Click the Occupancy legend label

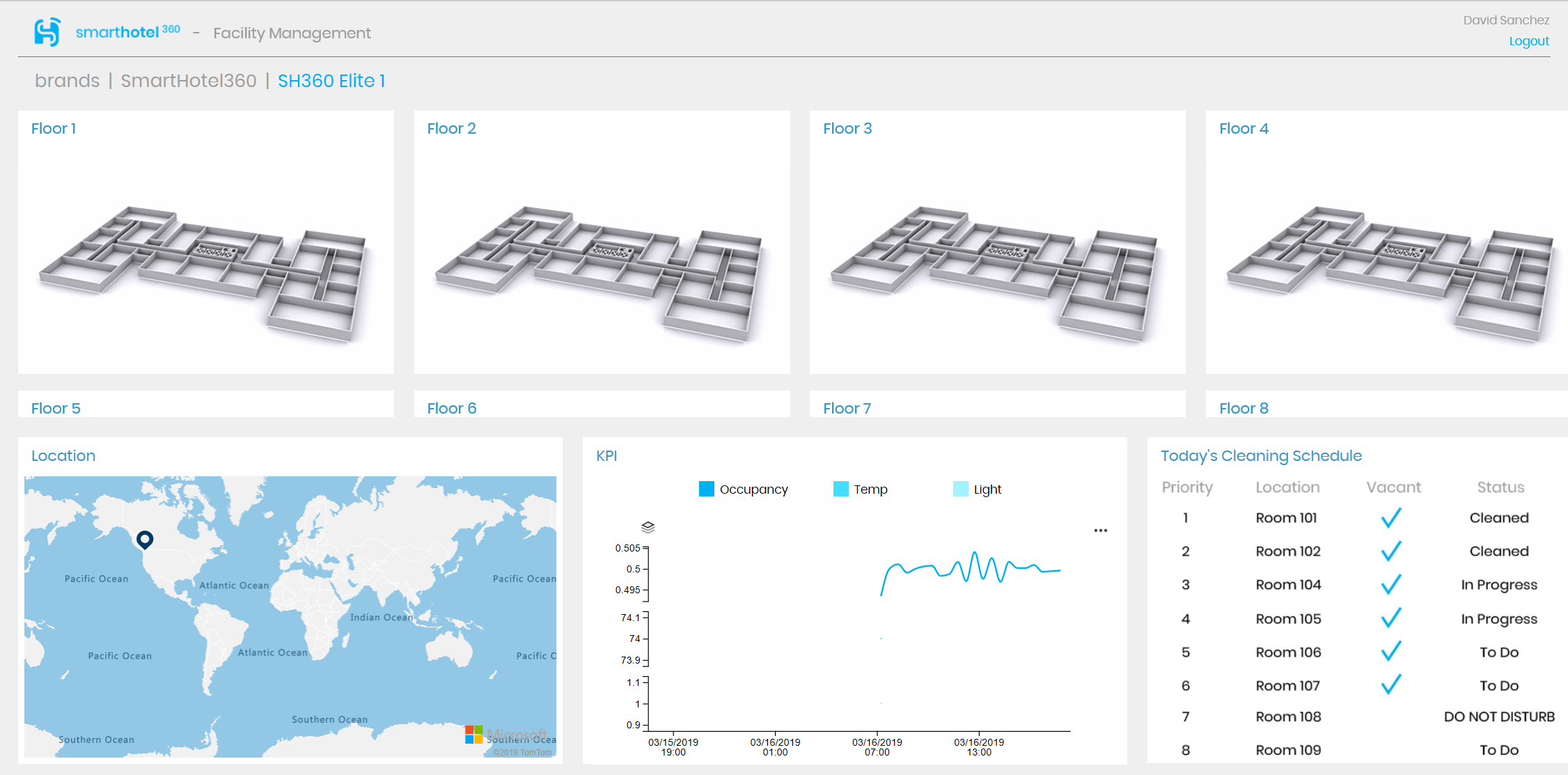pos(754,490)
